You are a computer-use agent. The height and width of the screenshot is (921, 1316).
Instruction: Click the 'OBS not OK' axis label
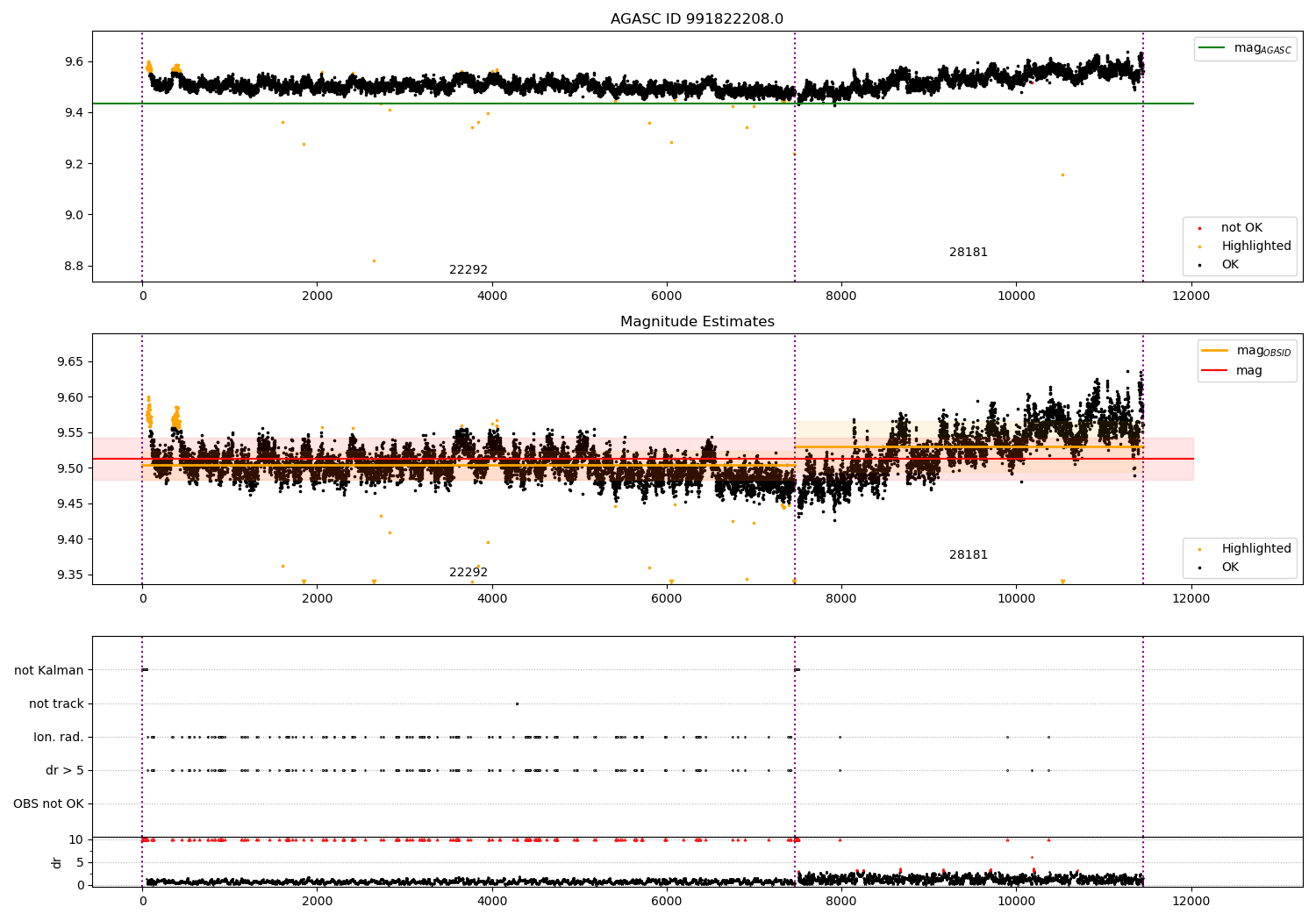coord(49,804)
